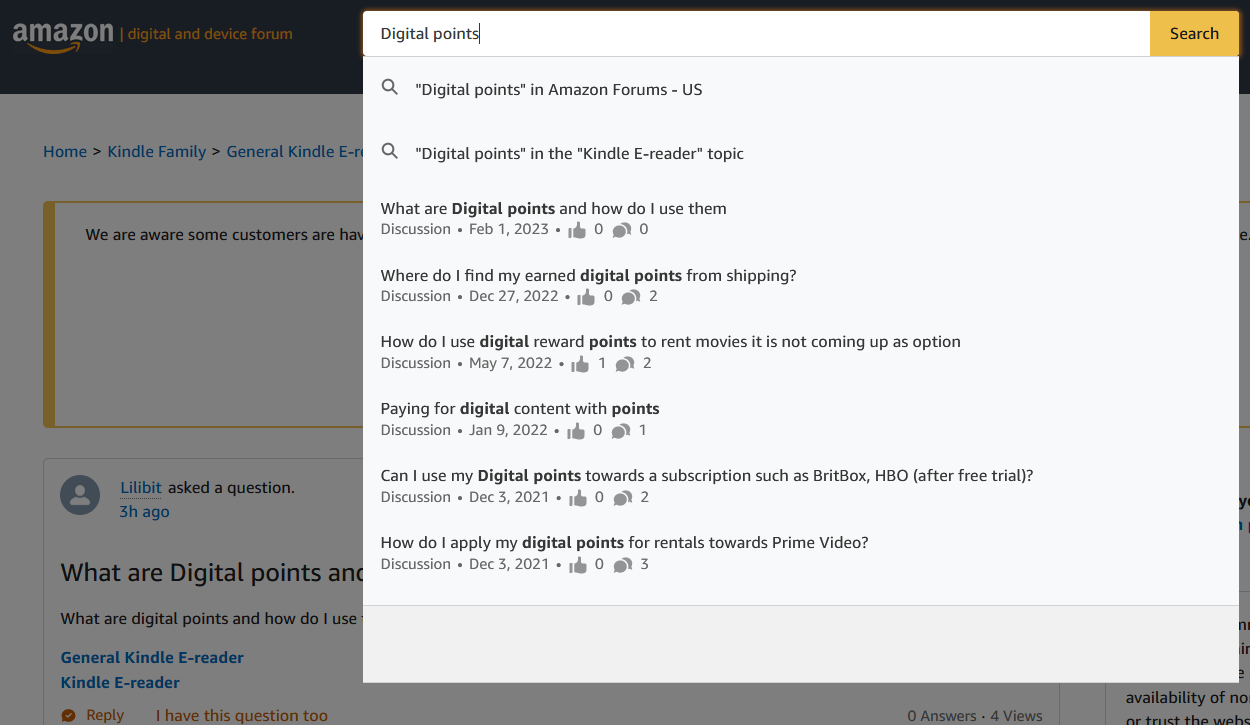The height and width of the screenshot is (725, 1250).
Task: Click thumbs-up icon on "What are Digital points" result
Action: (x=578, y=229)
